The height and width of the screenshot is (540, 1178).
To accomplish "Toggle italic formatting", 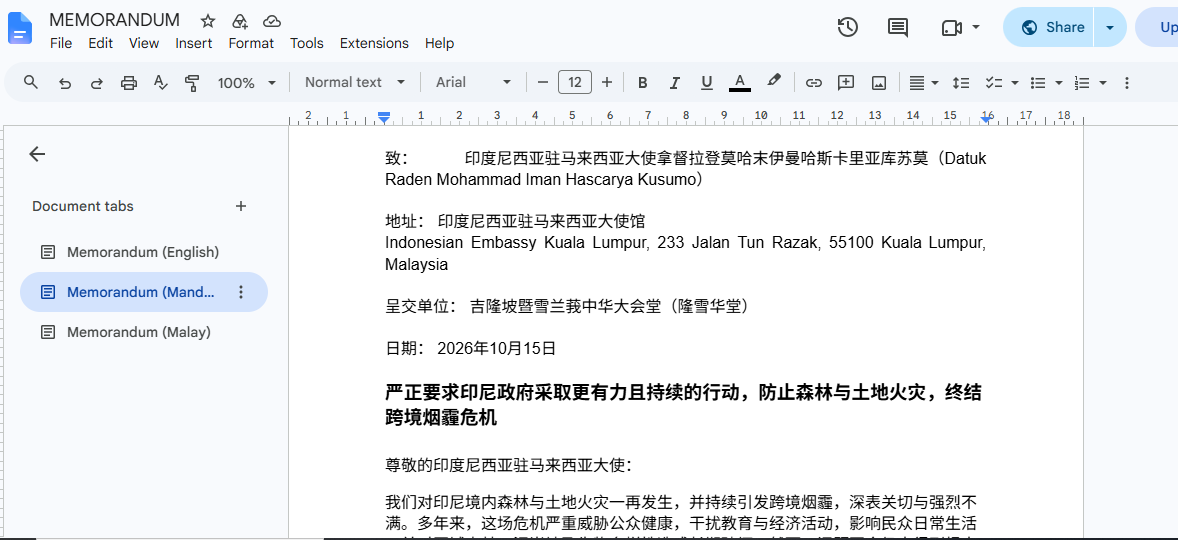I will pyautogui.click(x=675, y=83).
